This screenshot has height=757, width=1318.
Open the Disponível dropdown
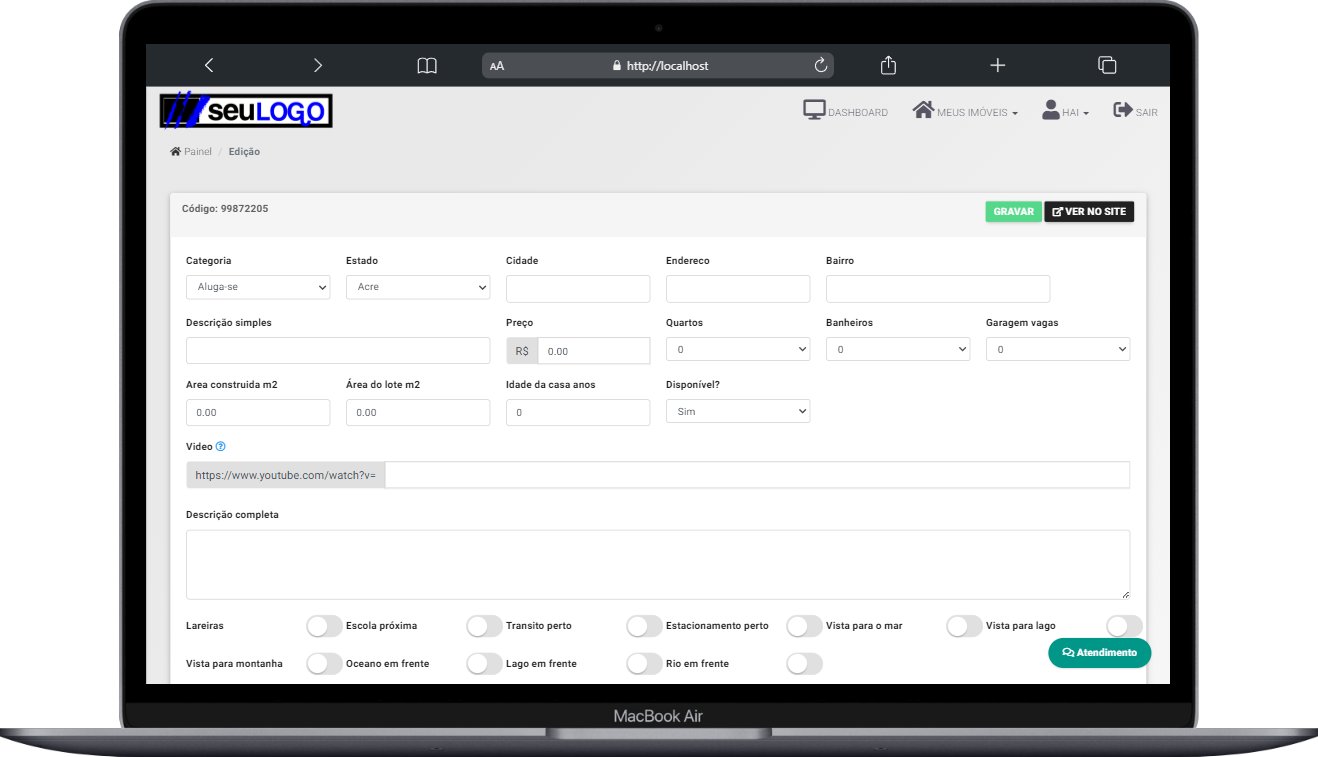(x=738, y=412)
